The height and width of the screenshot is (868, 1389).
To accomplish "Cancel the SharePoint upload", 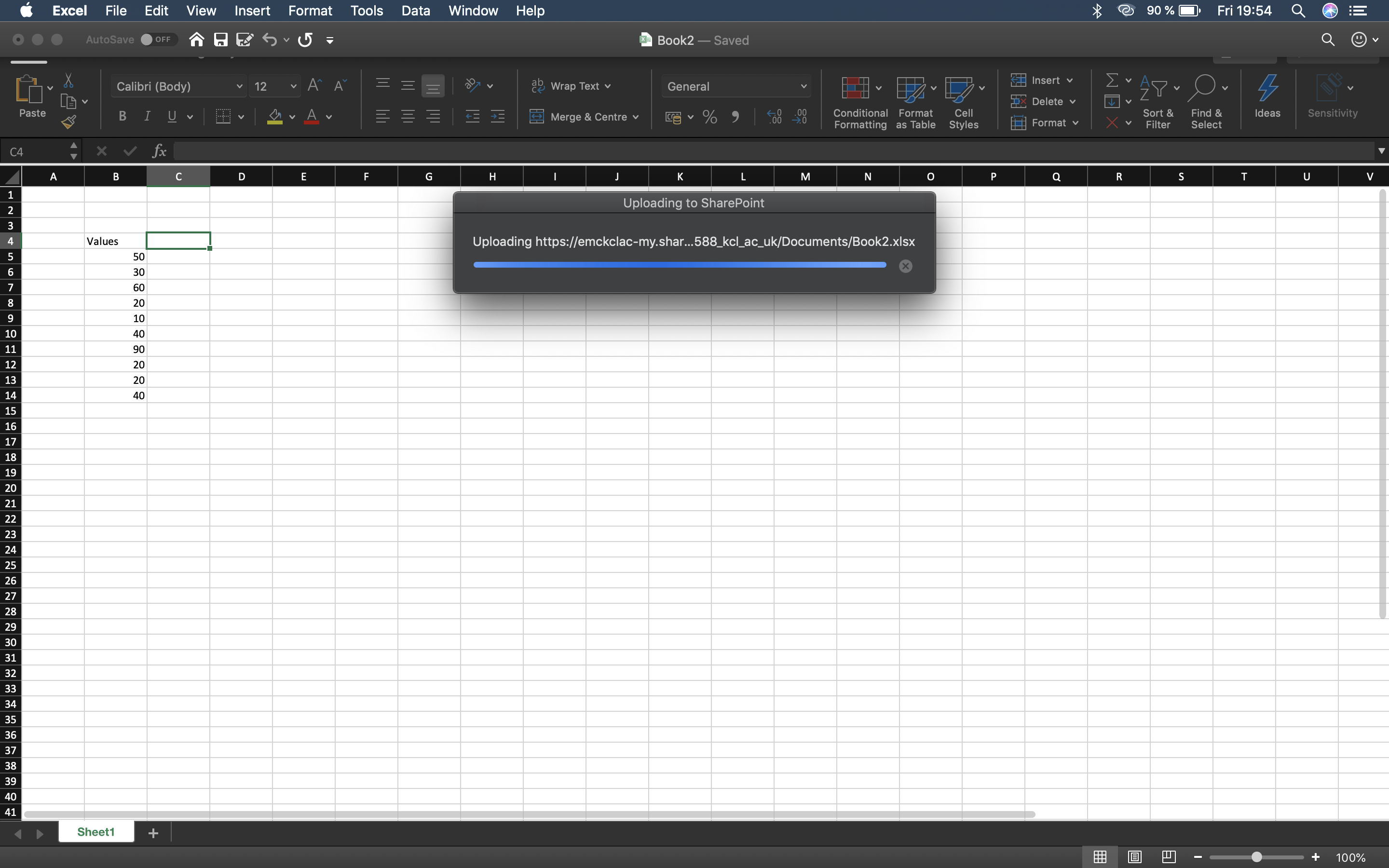I will click(x=905, y=266).
